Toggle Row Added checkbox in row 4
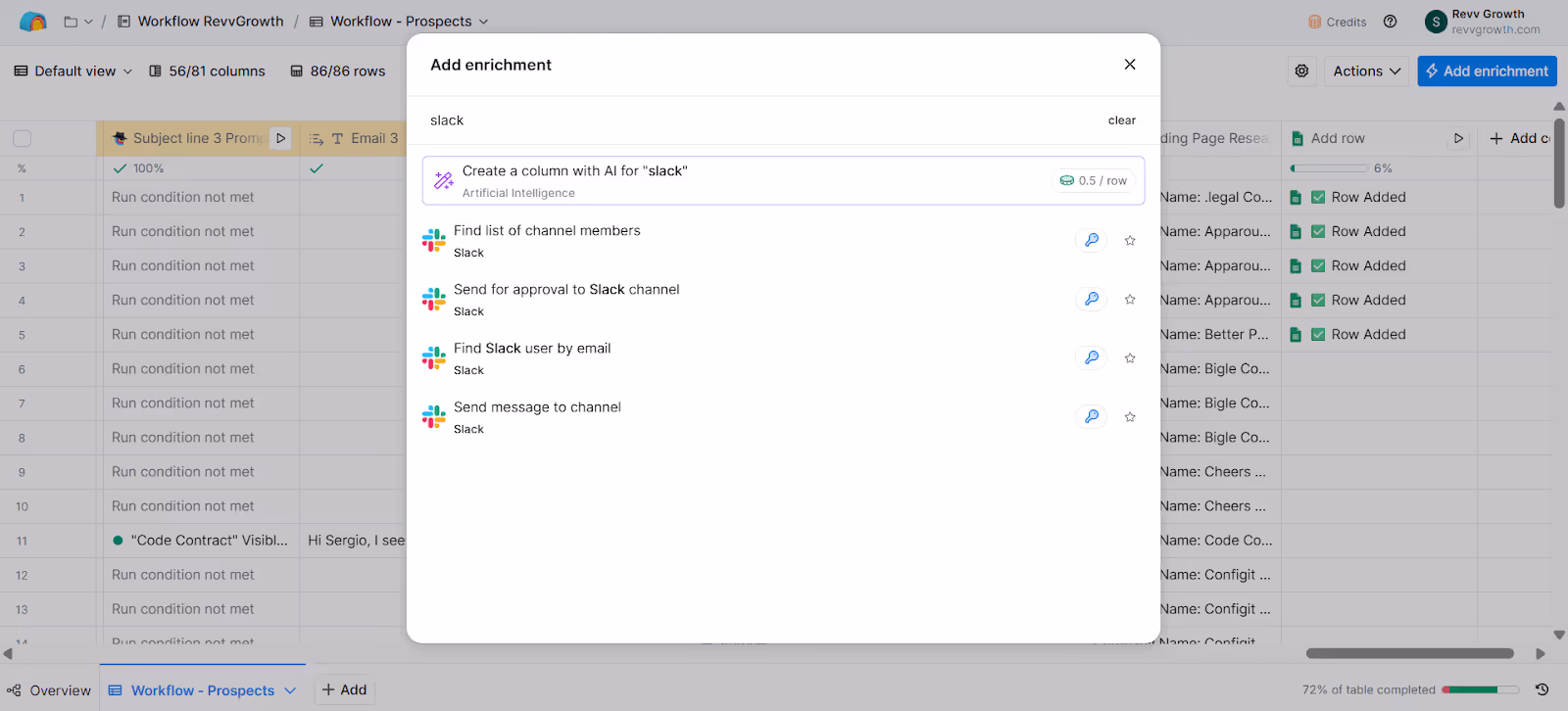The height and width of the screenshot is (711, 1568). (1318, 300)
